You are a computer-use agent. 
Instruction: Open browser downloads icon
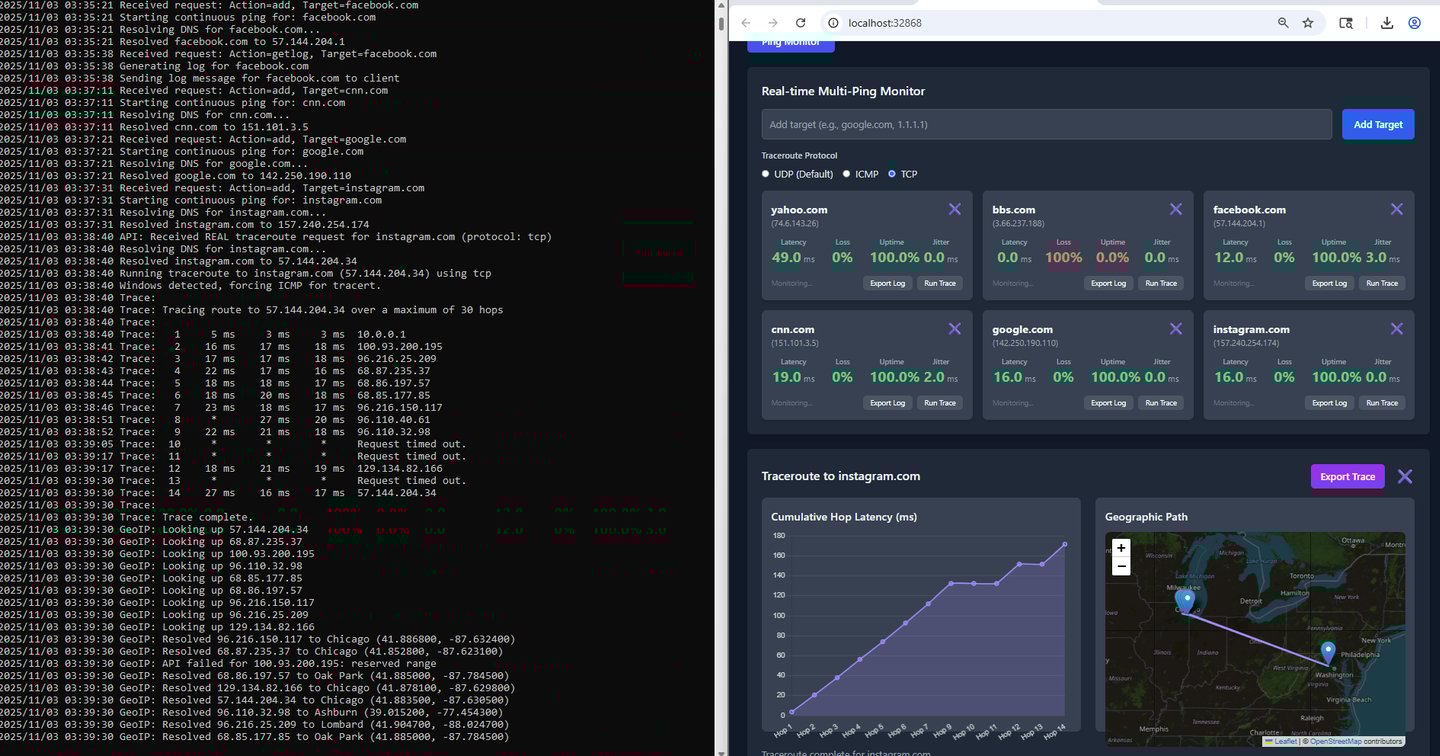click(1387, 22)
